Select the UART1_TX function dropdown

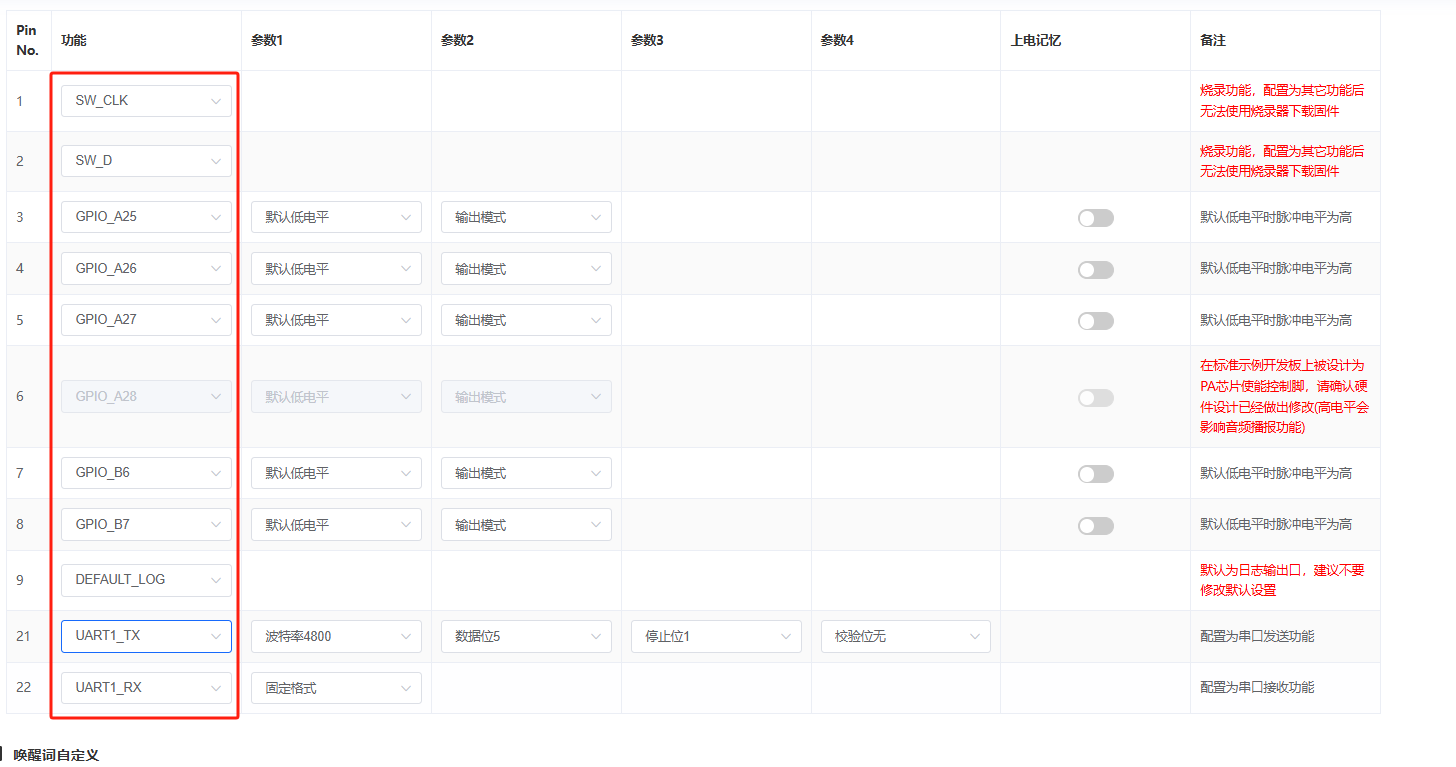point(146,636)
